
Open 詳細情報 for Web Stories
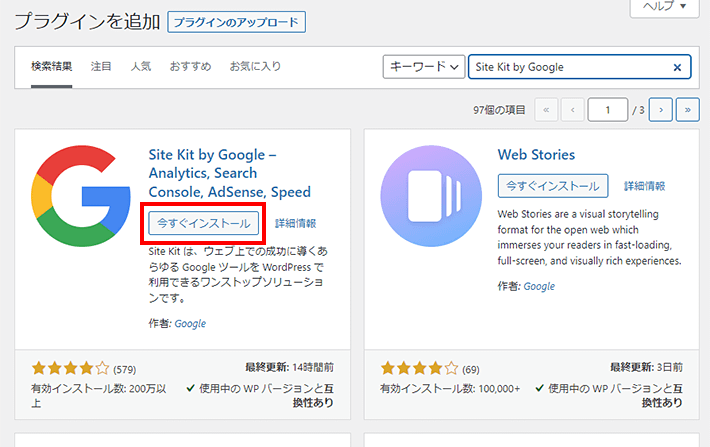coord(644,186)
